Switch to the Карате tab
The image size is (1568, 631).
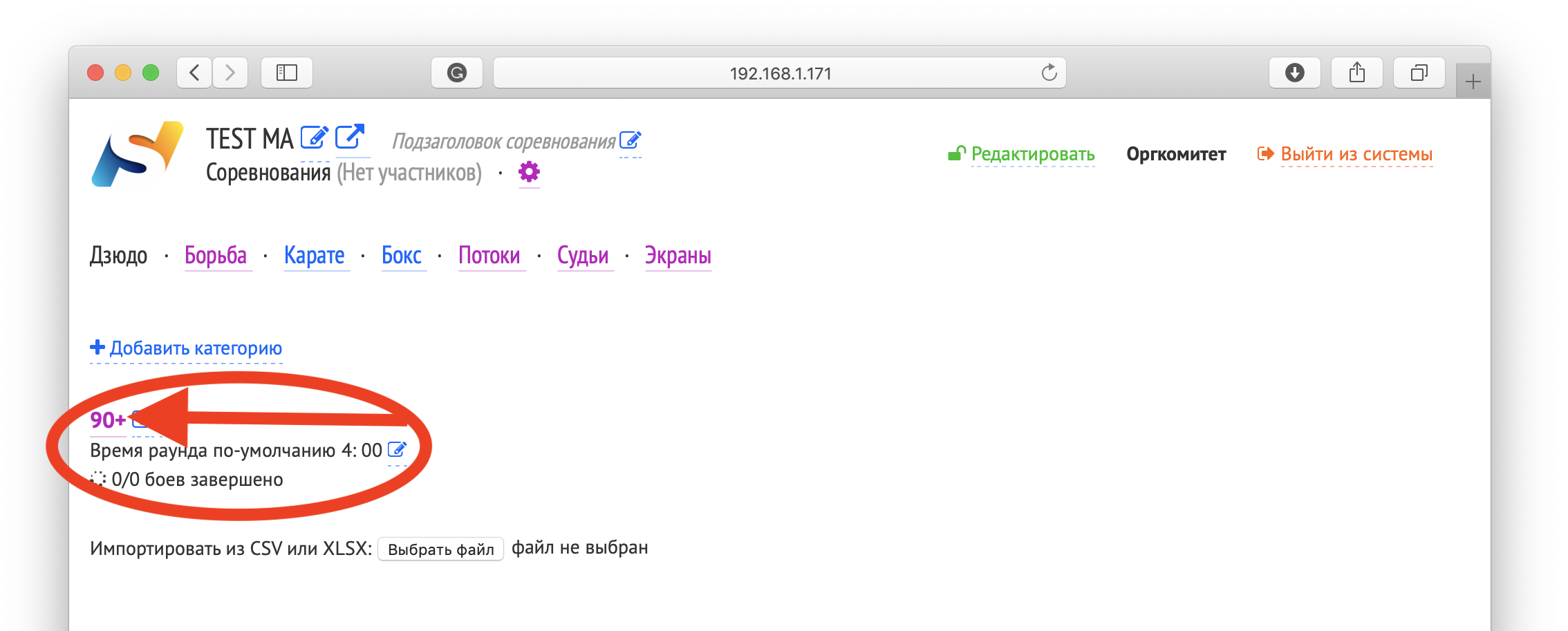tap(315, 255)
